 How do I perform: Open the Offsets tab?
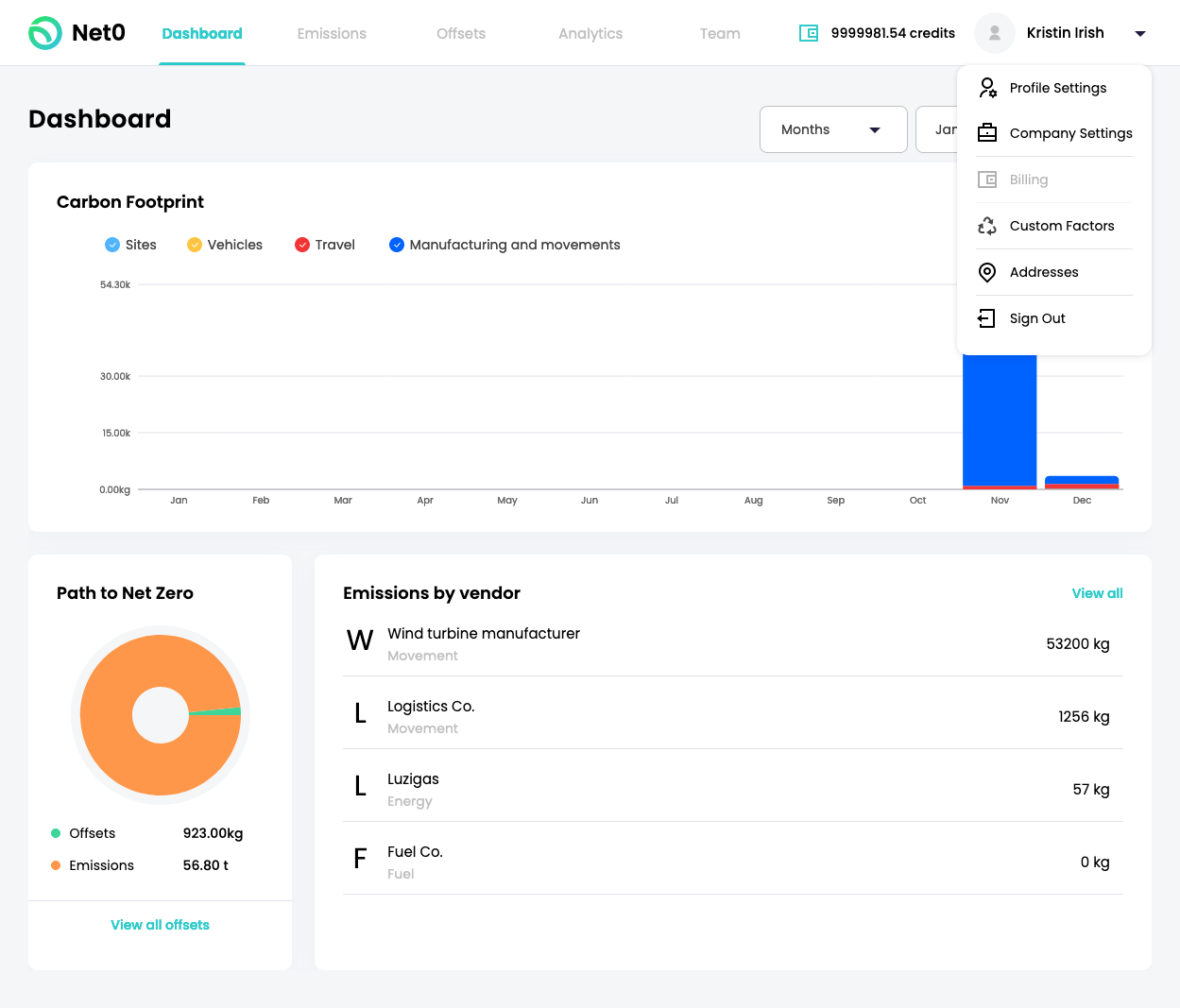coord(461,34)
